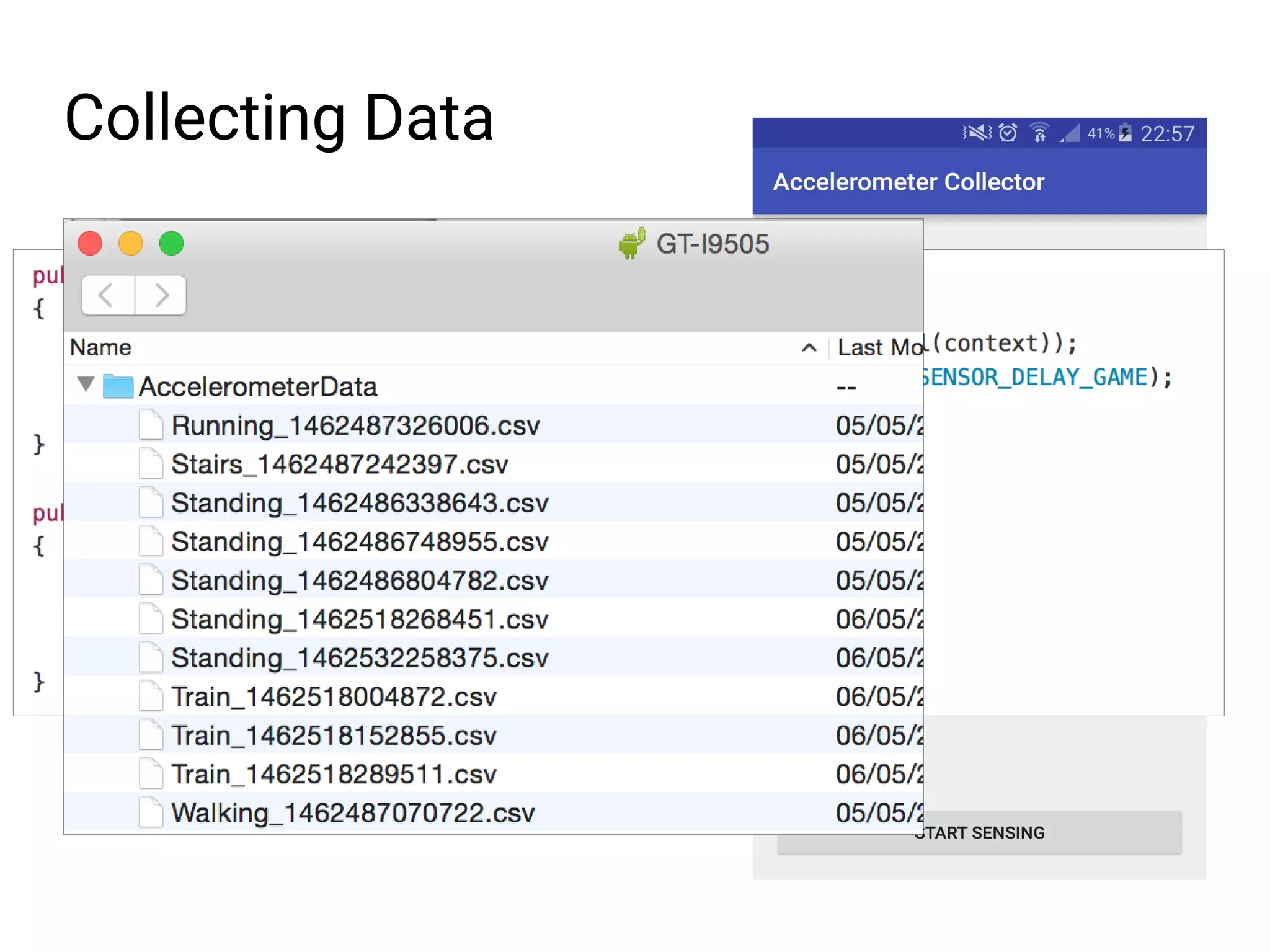Select Standing_1462518268451.csv file
This screenshot has width=1270, height=952.
pos(494,618)
